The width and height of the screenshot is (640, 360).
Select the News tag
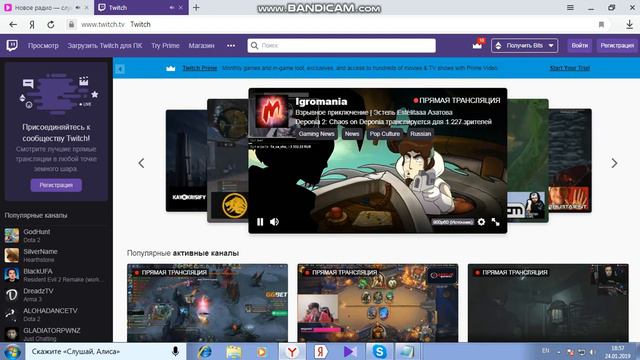352,134
